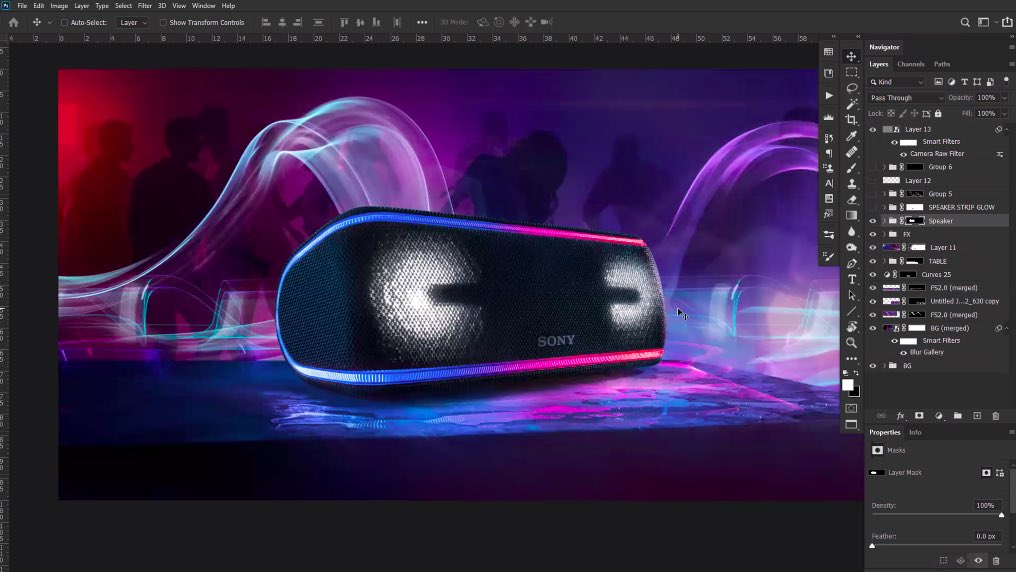The image size is (1016, 572).
Task: Click the Home icon in options bar
Action: [x=14, y=22]
